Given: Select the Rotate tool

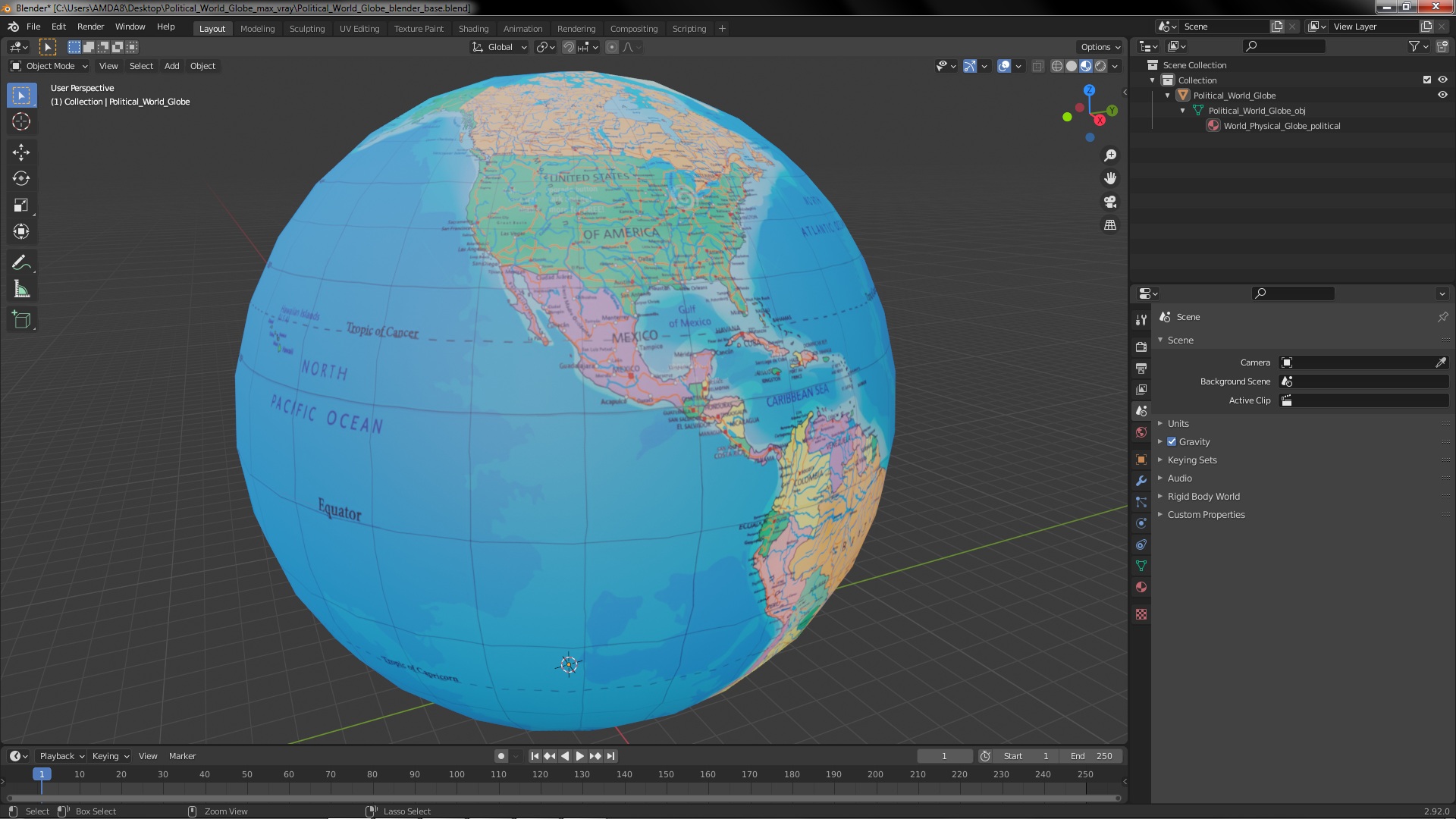Looking at the screenshot, I should [x=21, y=179].
